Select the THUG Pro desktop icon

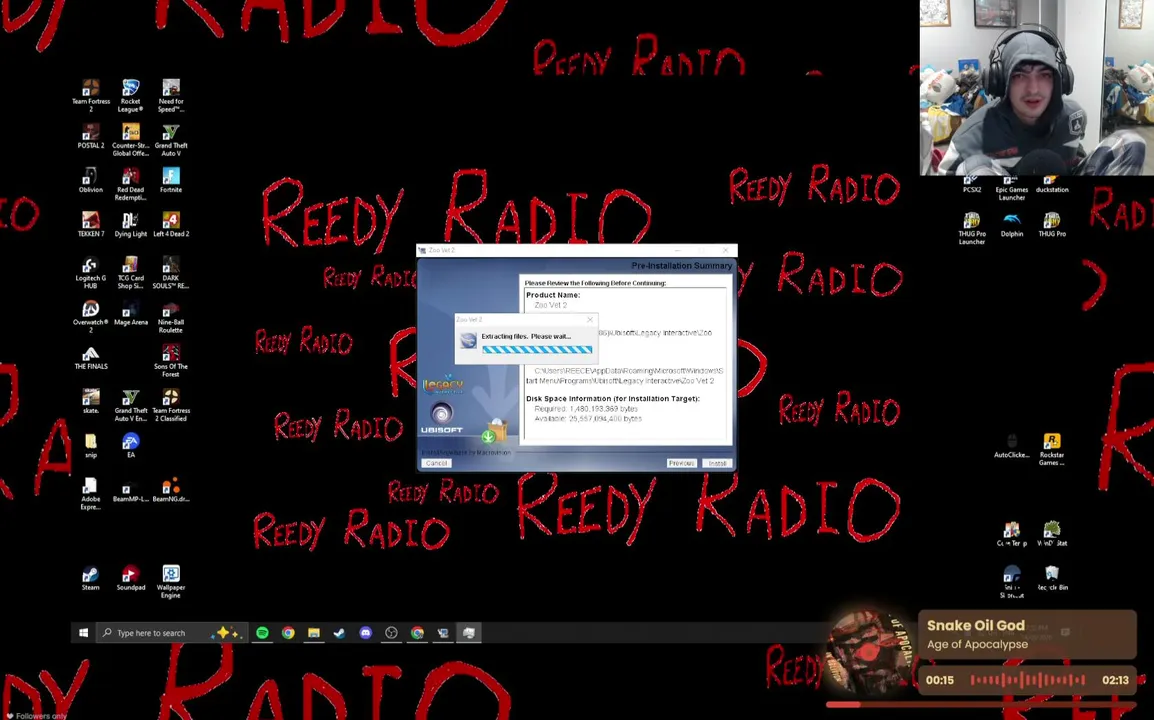click(1052, 225)
